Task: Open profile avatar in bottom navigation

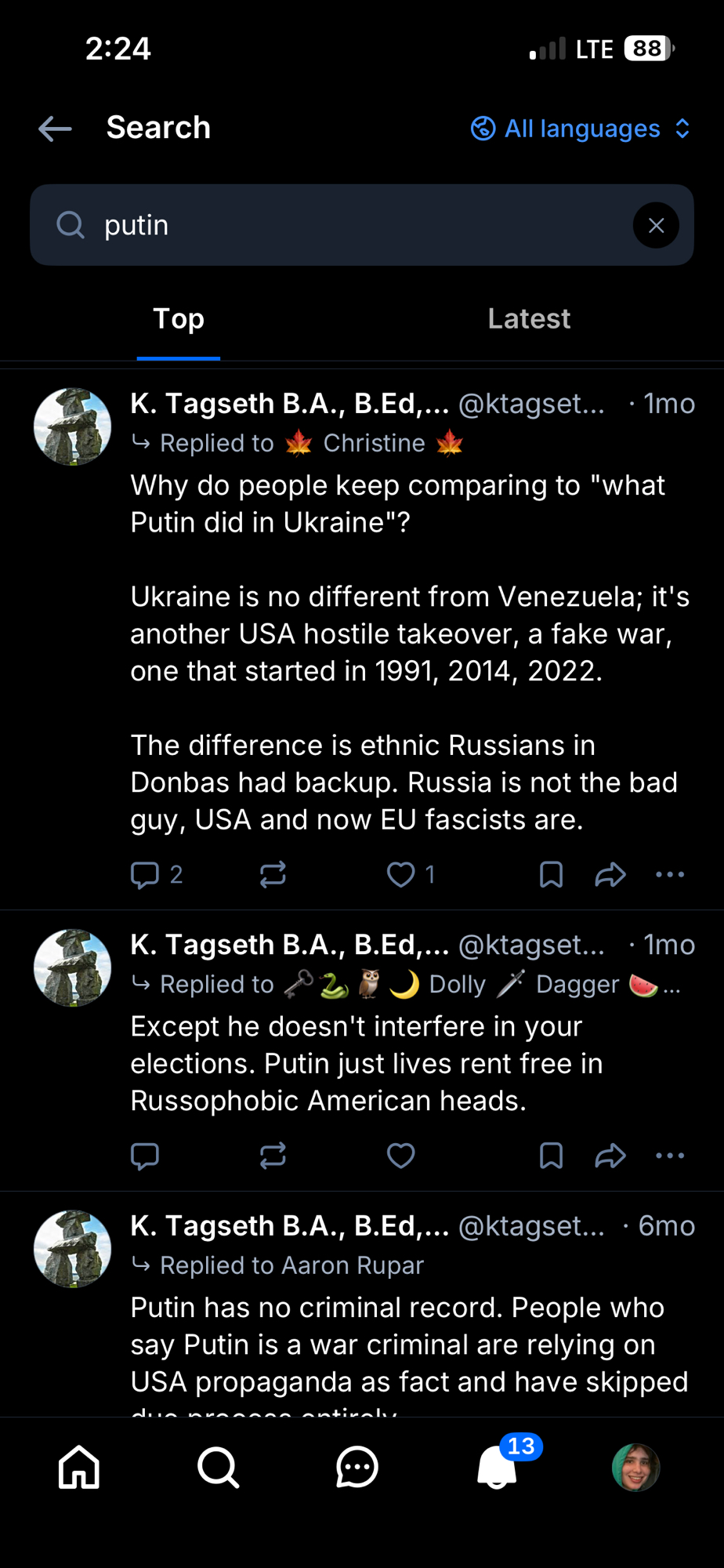Action: [635, 1467]
